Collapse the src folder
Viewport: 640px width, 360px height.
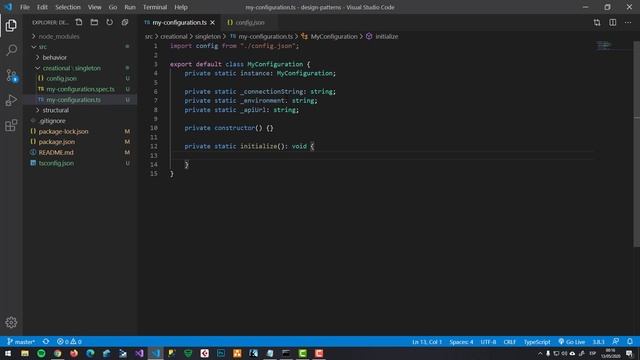[x=80, y=47]
